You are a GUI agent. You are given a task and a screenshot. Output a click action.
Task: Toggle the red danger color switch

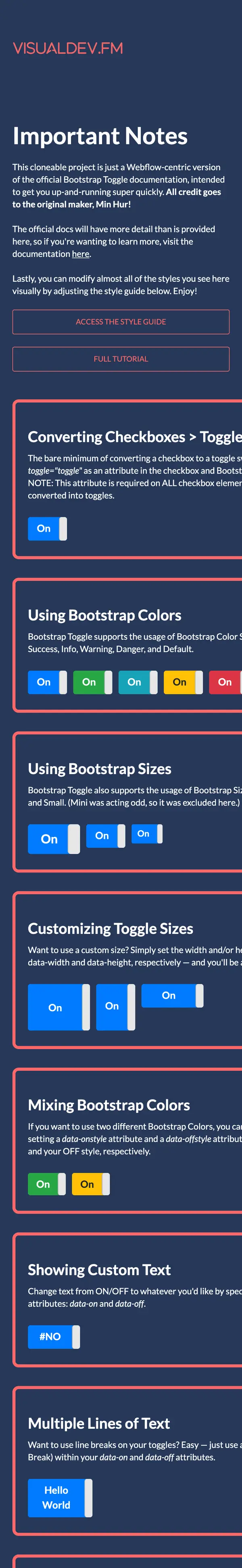click(x=225, y=682)
